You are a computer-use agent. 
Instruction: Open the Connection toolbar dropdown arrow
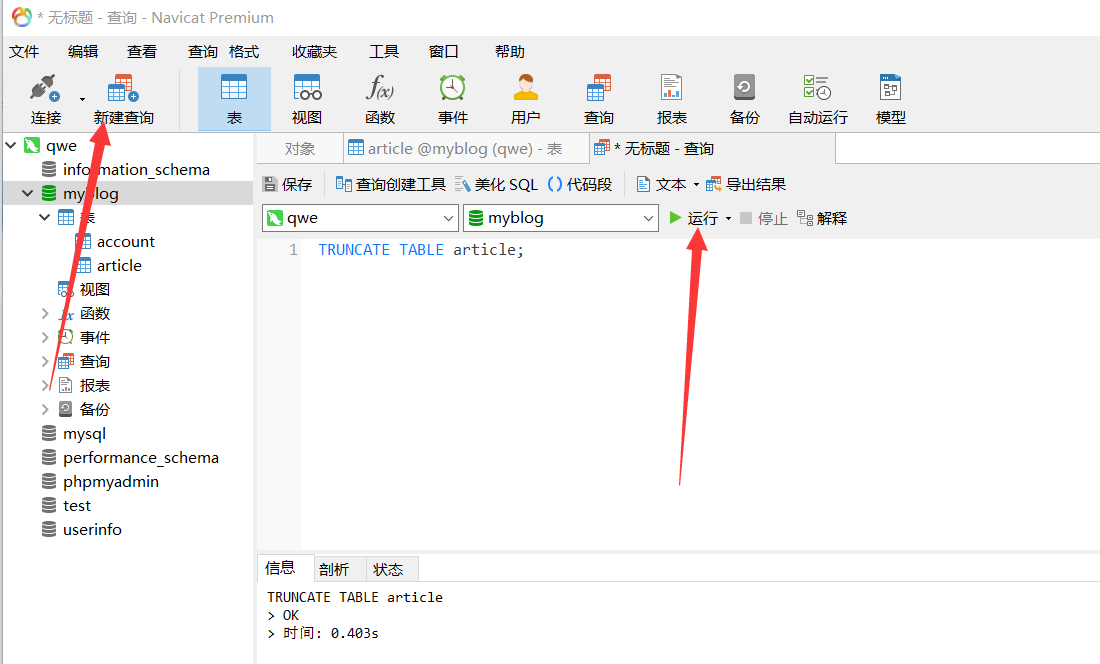coord(82,99)
